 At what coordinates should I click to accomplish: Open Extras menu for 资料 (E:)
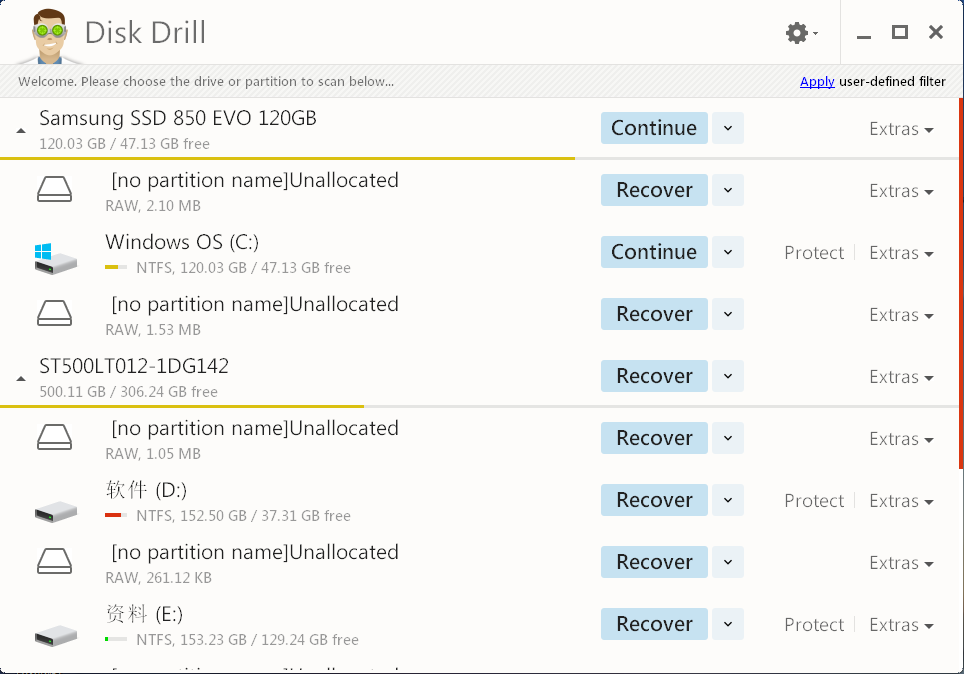click(901, 625)
